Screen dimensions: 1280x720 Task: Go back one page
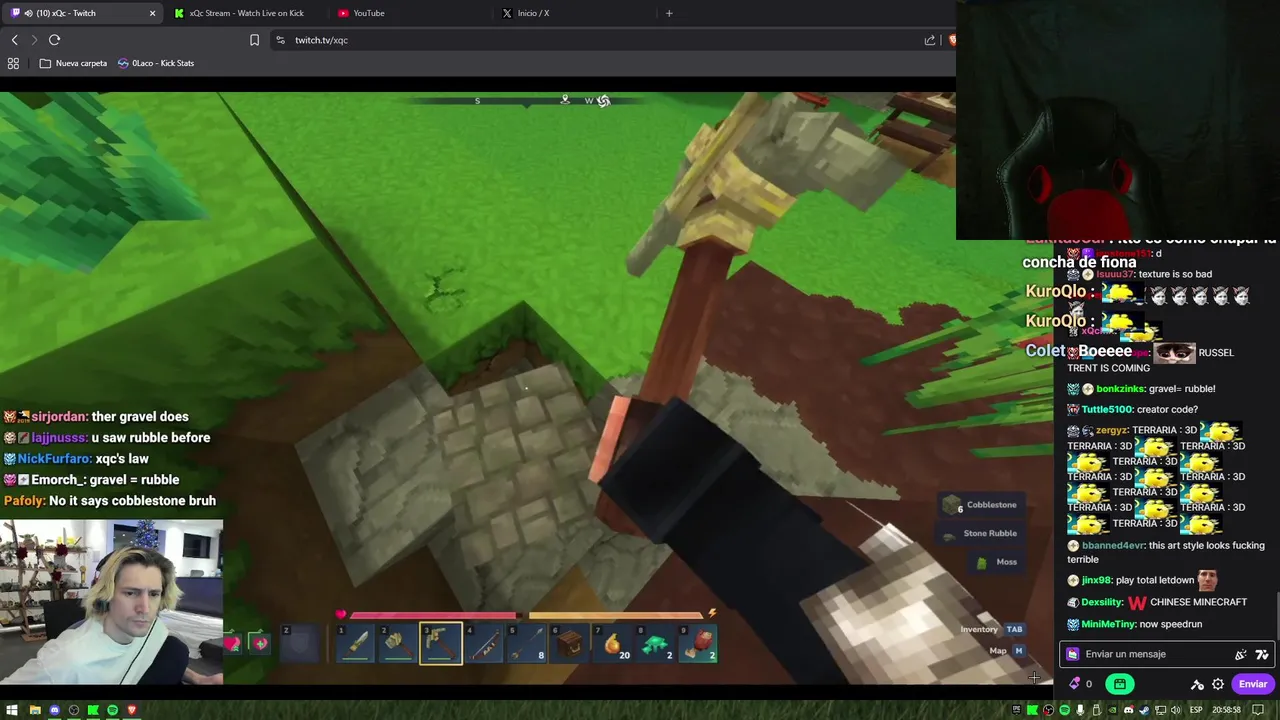click(x=14, y=40)
